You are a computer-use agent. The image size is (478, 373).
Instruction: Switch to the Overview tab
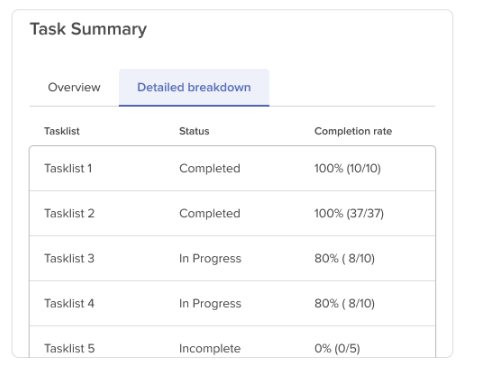74,87
